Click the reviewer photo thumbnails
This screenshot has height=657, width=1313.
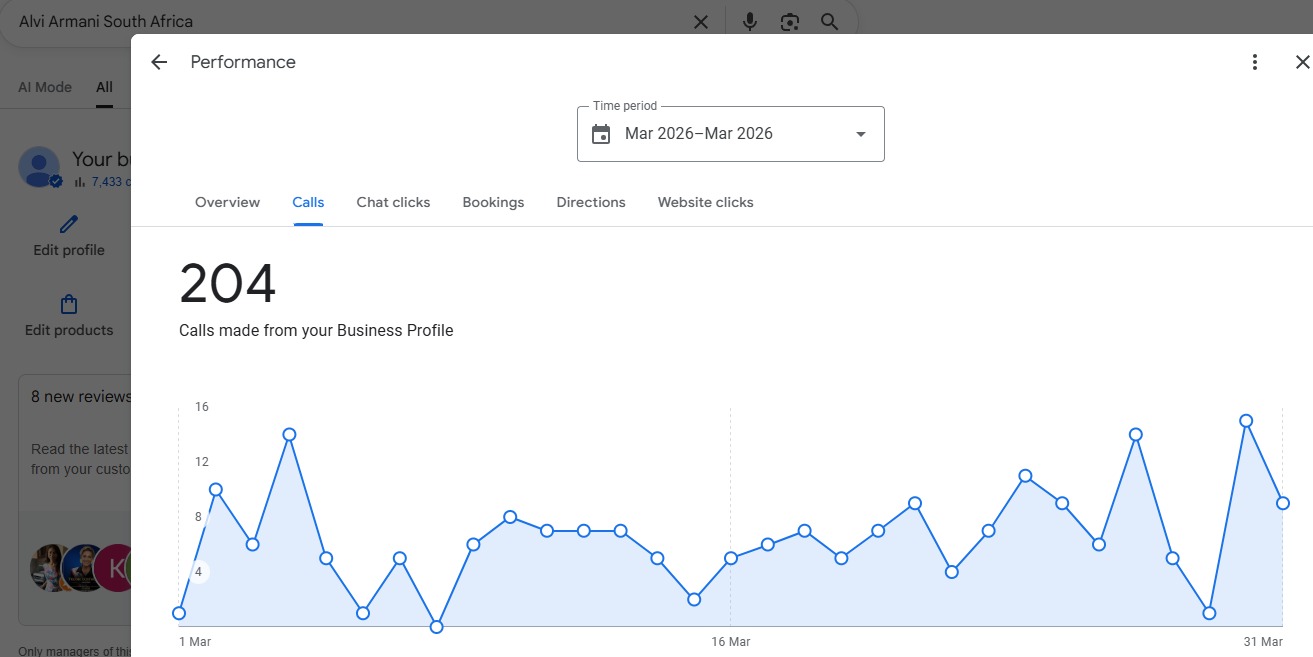(82, 568)
